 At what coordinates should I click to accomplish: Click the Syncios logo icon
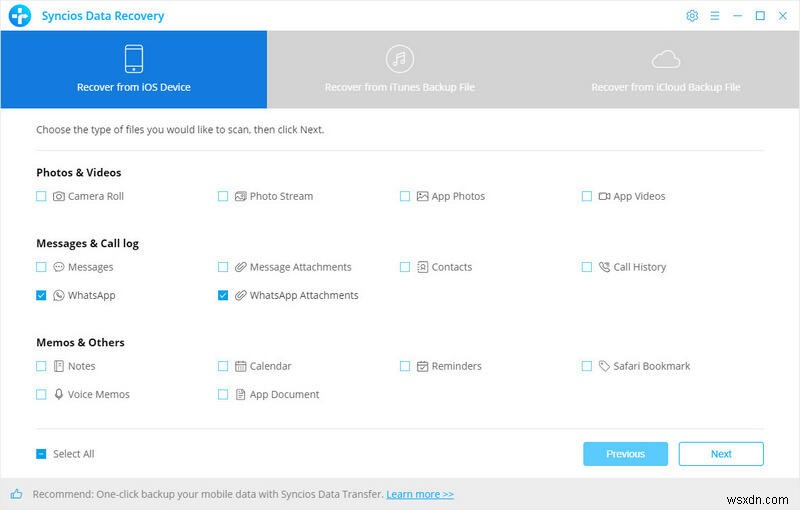pos(20,16)
